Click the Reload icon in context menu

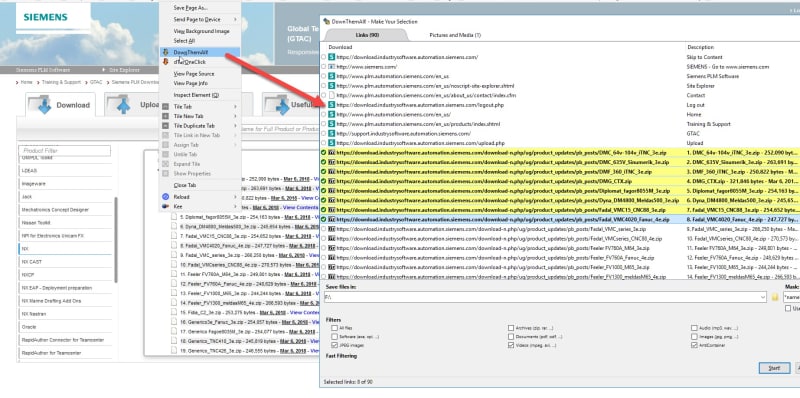click(165, 196)
